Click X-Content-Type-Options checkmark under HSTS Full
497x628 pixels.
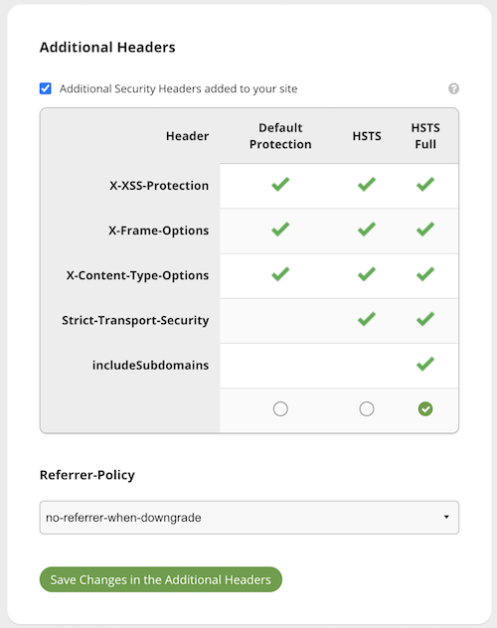425,274
